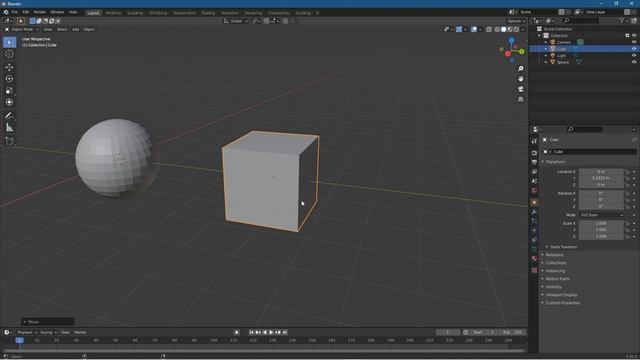Open the World properties tab

click(x=534, y=190)
